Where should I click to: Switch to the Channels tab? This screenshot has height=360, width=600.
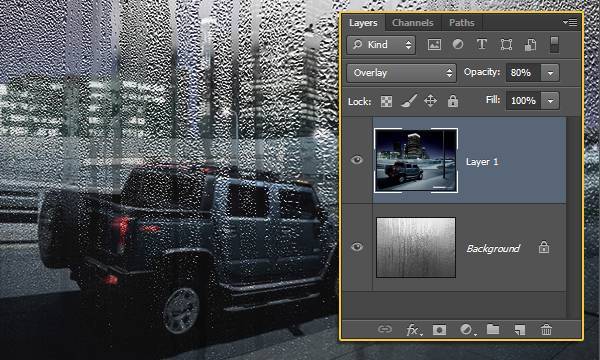(x=412, y=23)
